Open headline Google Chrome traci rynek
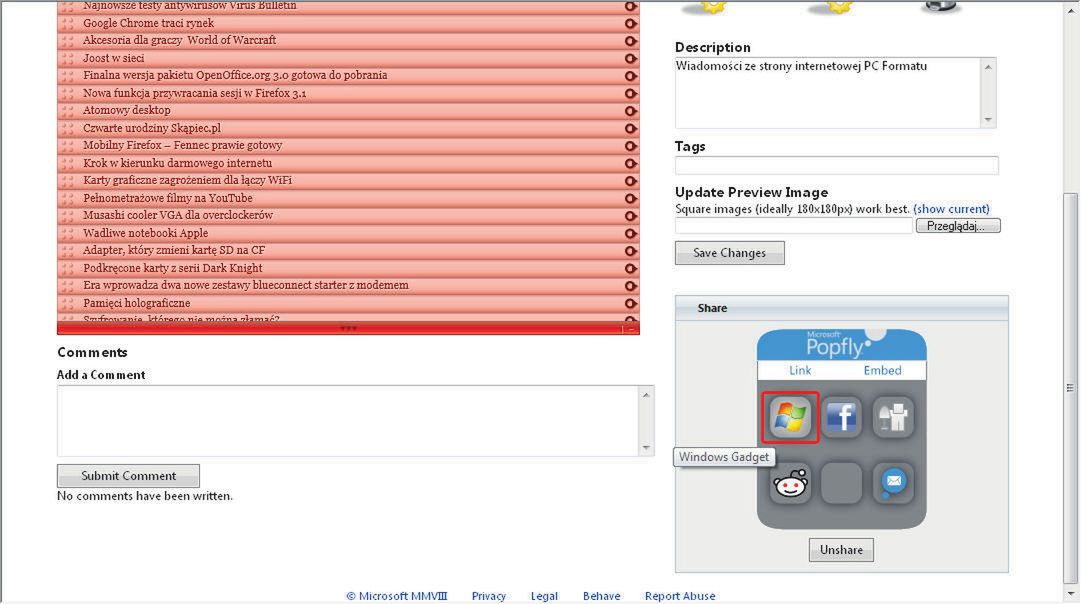This screenshot has width=1081, height=604. [x=148, y=23]
